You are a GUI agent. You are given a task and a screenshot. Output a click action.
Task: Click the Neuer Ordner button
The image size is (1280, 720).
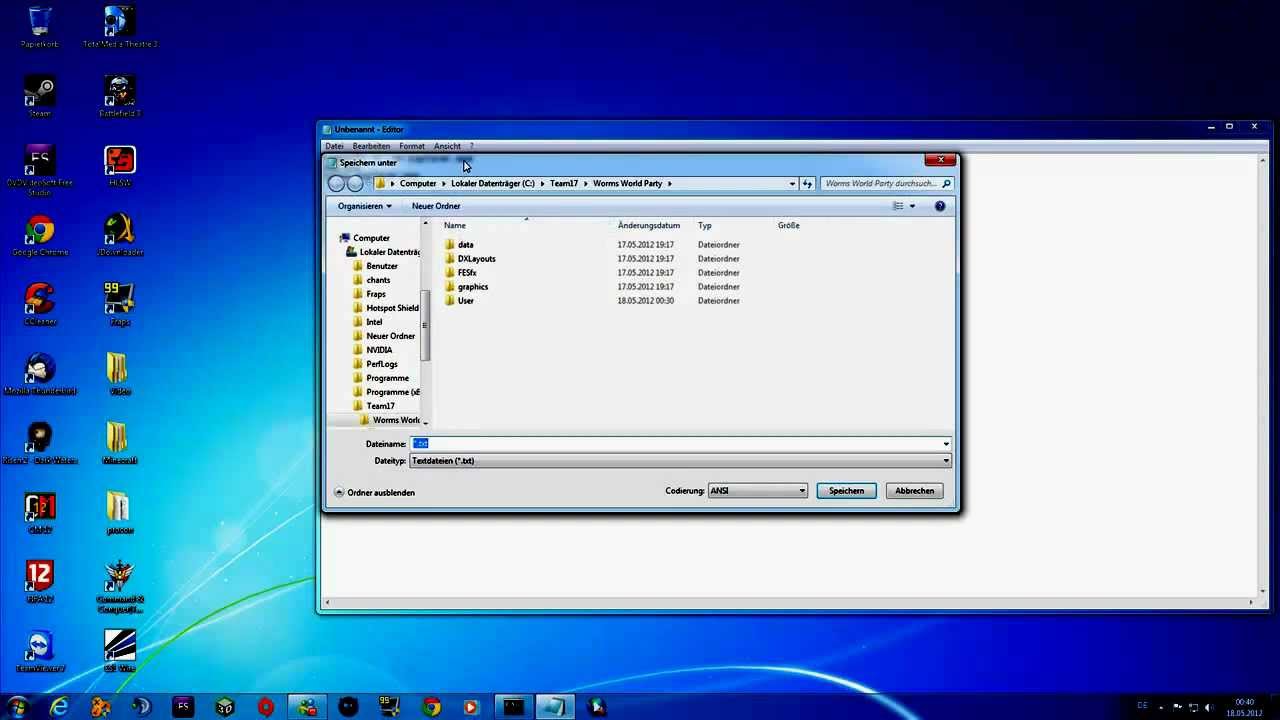pyautogui.click(x=436, y=206)
